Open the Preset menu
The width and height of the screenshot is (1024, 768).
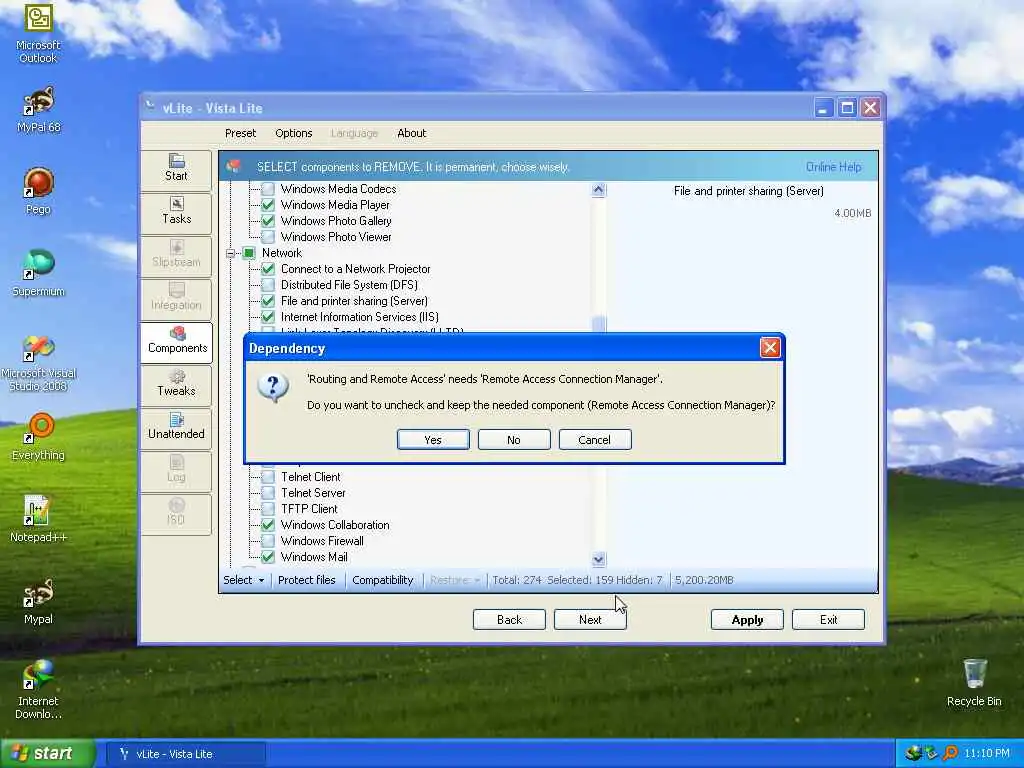pos(240,133)
